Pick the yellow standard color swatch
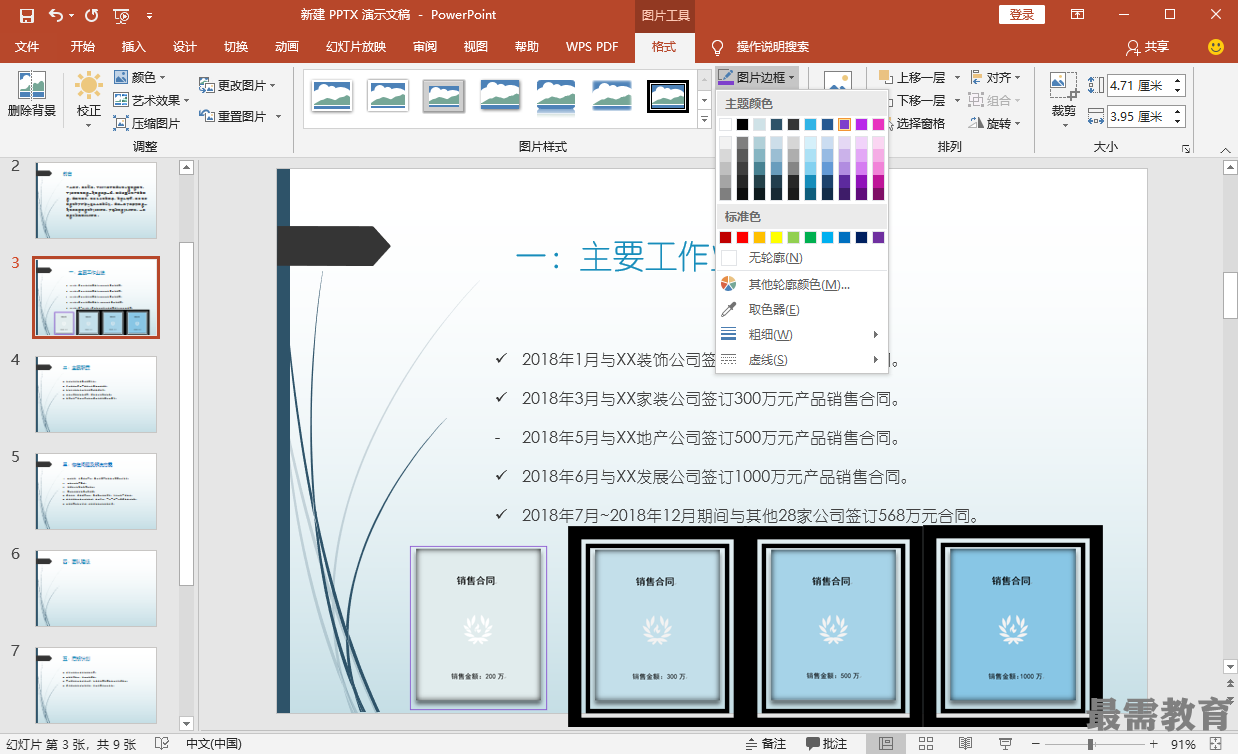The image size is (1238, 754). (x=776, y=237)
